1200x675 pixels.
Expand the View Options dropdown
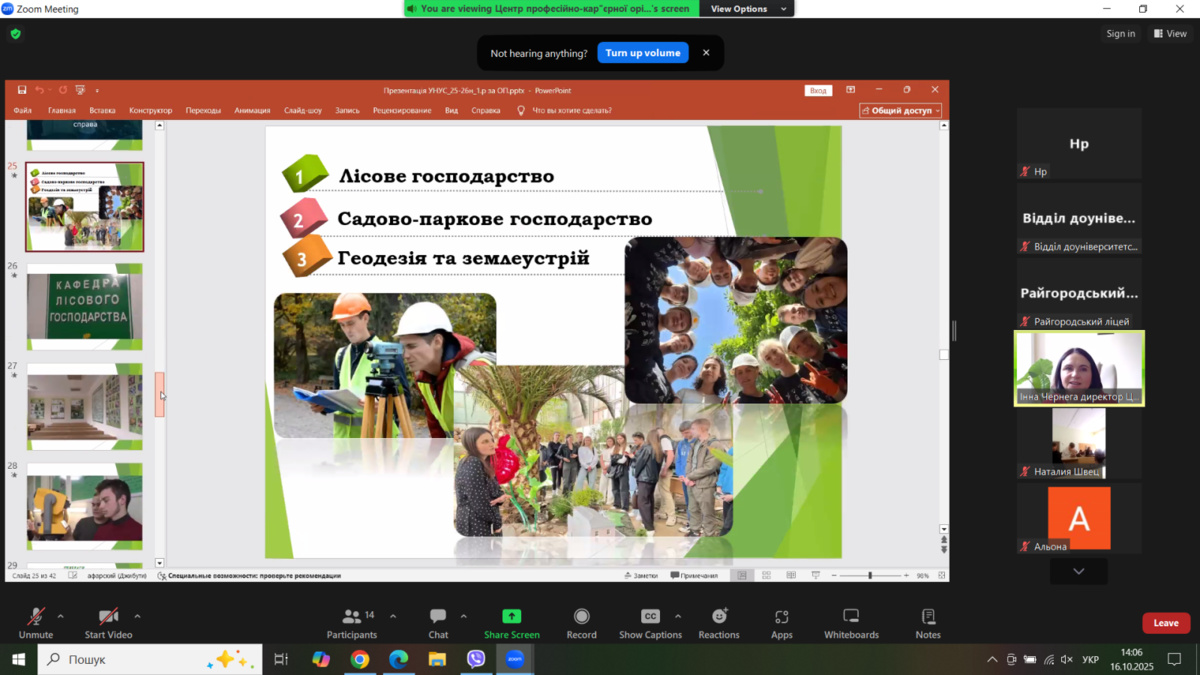click(748, 9)
